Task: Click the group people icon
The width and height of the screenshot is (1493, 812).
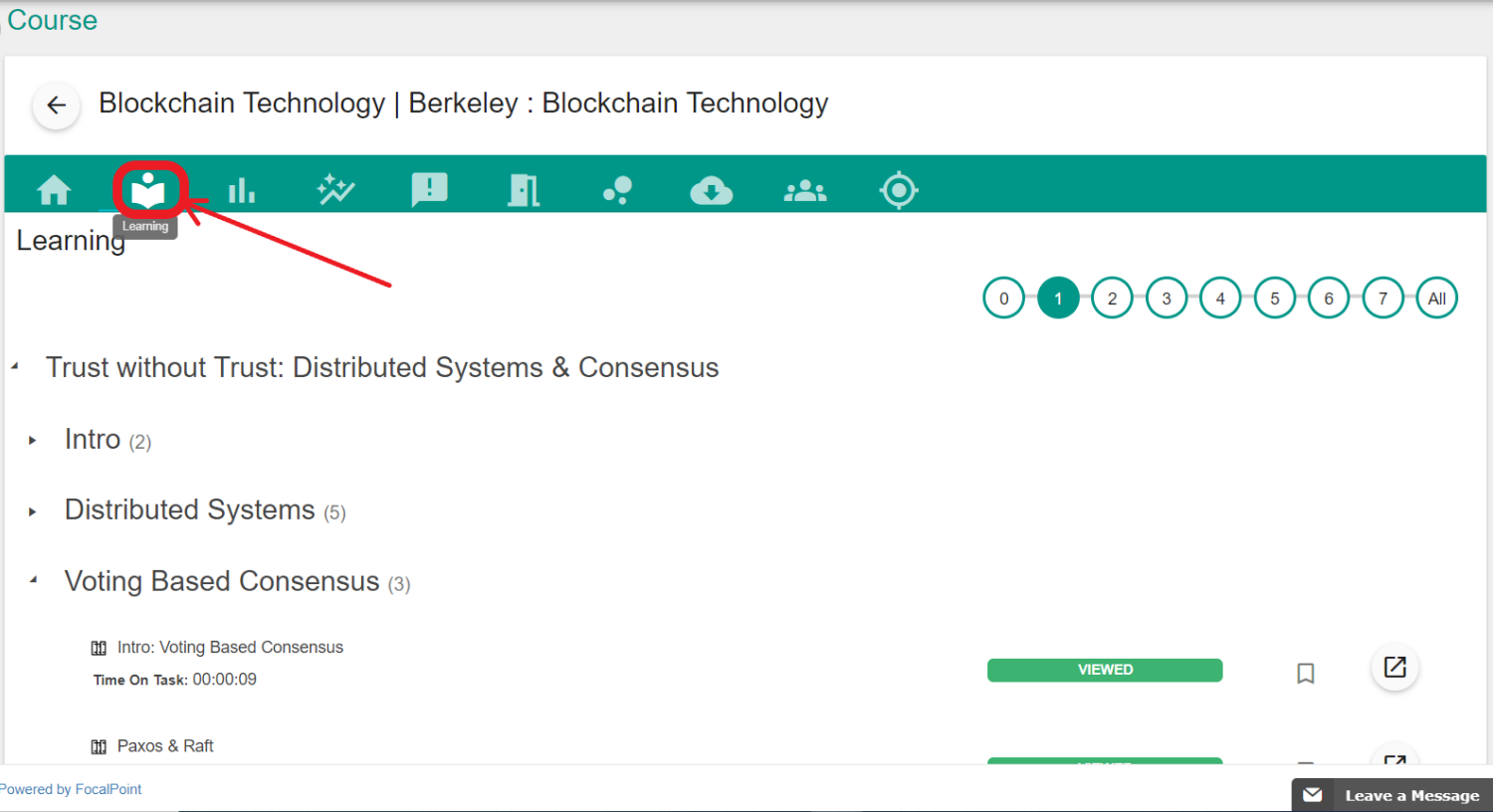Action: coord(804,189)
